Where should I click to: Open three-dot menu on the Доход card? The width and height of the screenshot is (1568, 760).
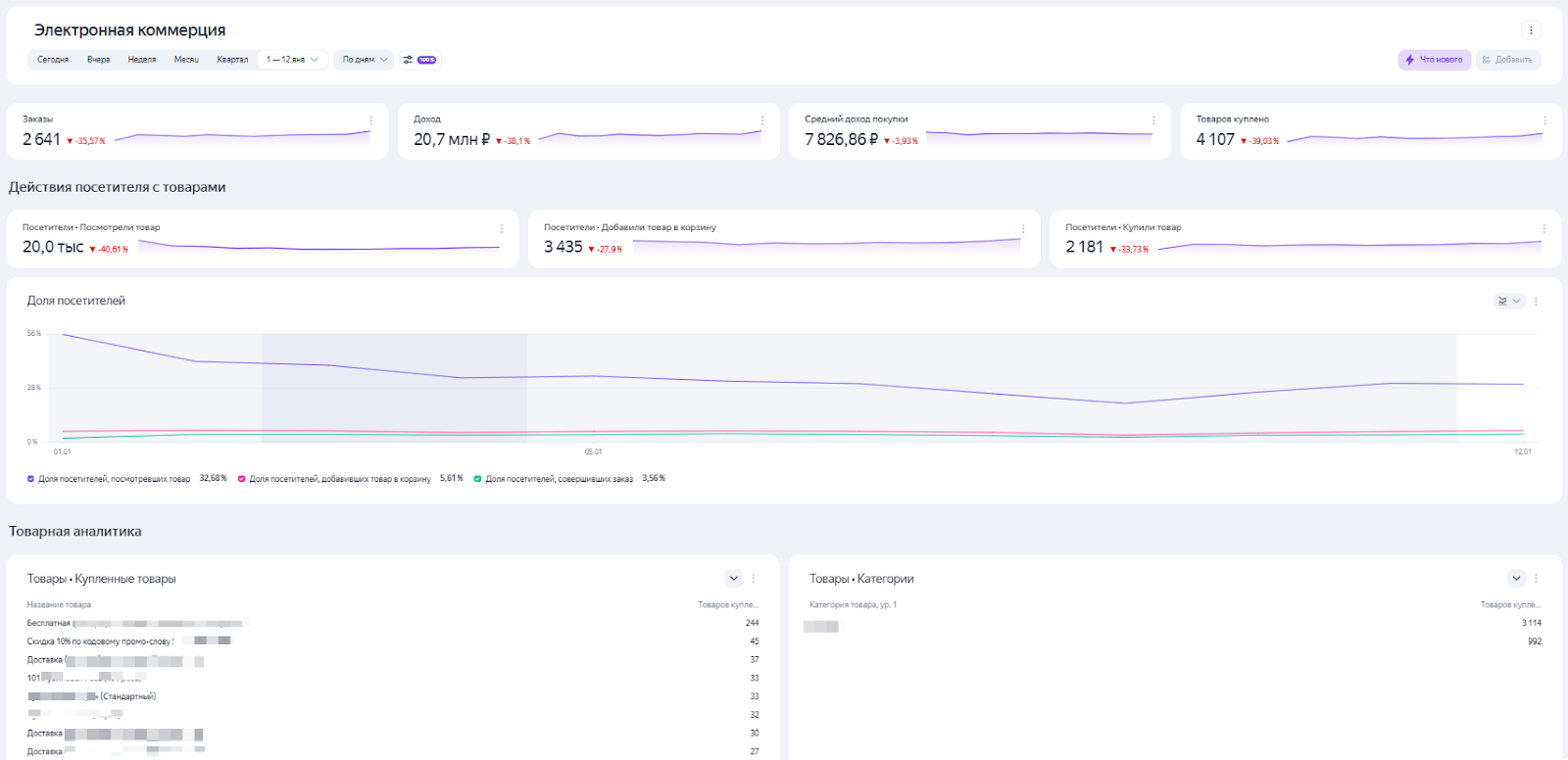(x=762, y=120)
